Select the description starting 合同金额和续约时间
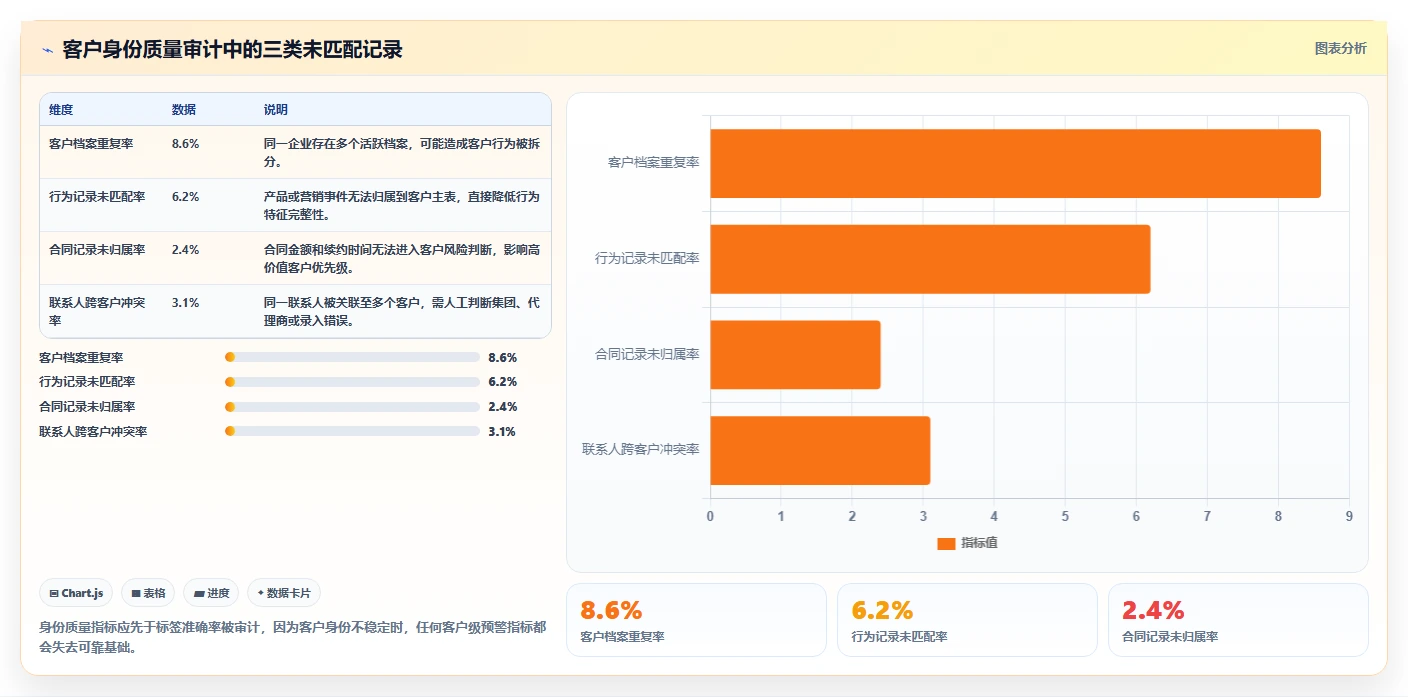The image size is (1408, 697). point(402,259)
